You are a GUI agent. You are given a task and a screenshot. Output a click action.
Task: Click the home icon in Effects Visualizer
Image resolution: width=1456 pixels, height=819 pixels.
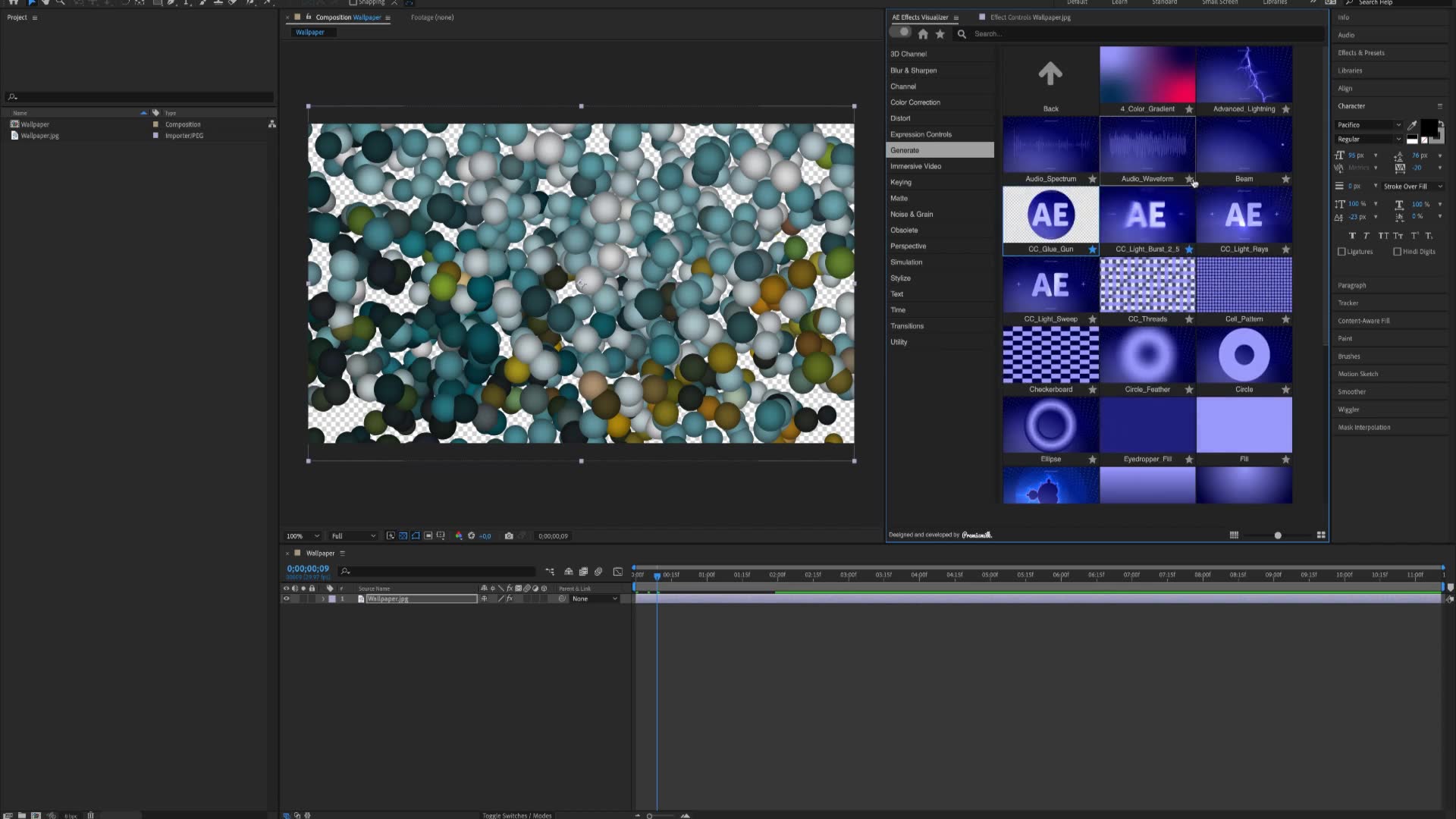click(923, 34)
